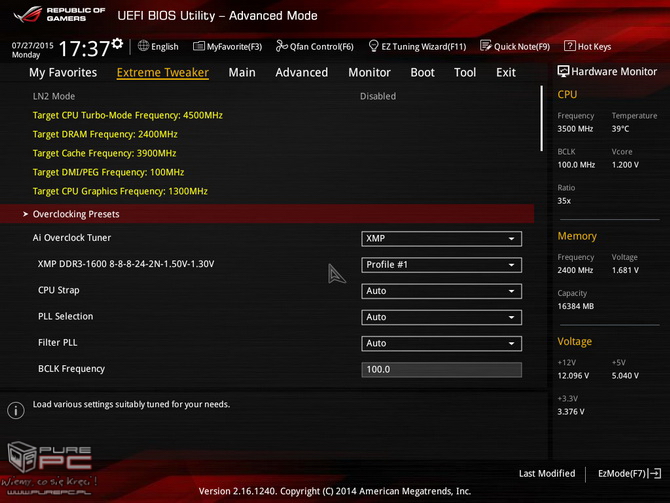Viewport: 670px width, 503px height.
Task: Open the Advanced tab
Action: coord(302,72)
